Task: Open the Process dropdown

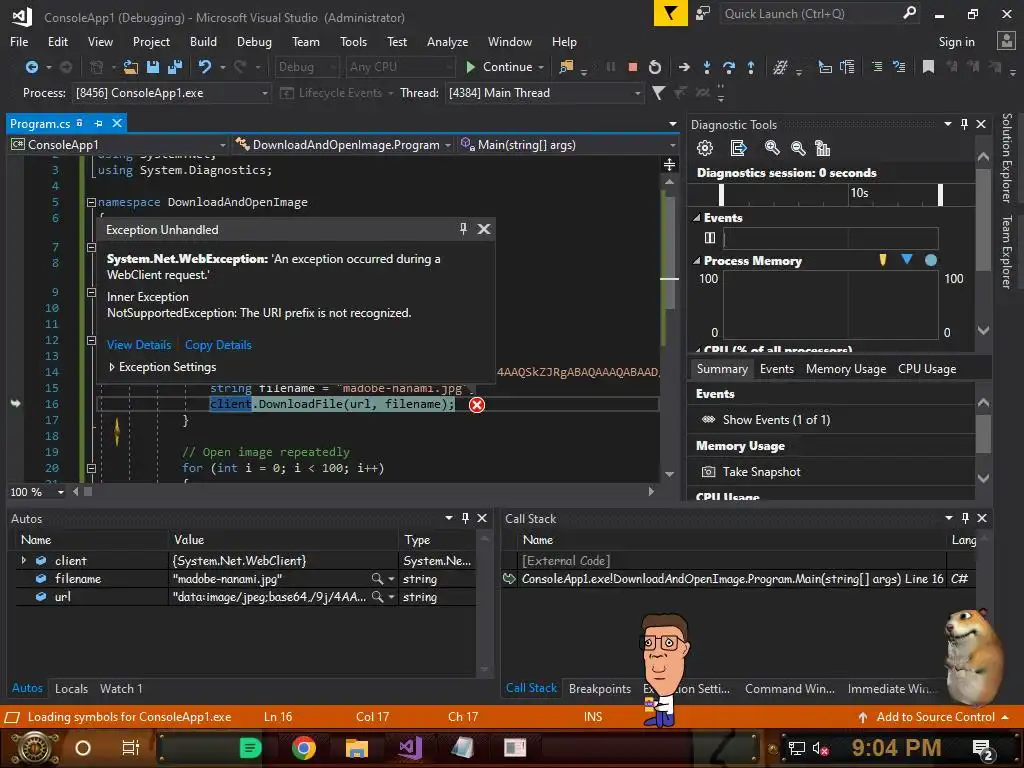Action: click(x=264, y=93)
